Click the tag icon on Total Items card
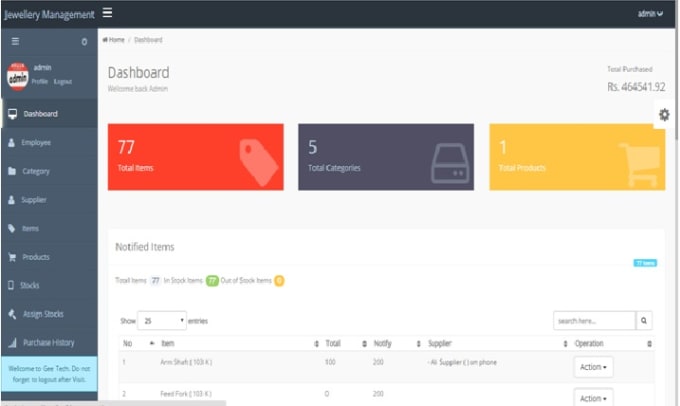Screen dimensions: 680x406 (258, 163)
